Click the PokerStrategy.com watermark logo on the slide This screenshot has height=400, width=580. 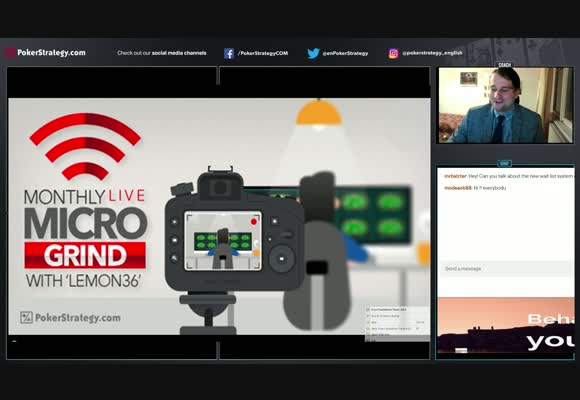70,317
